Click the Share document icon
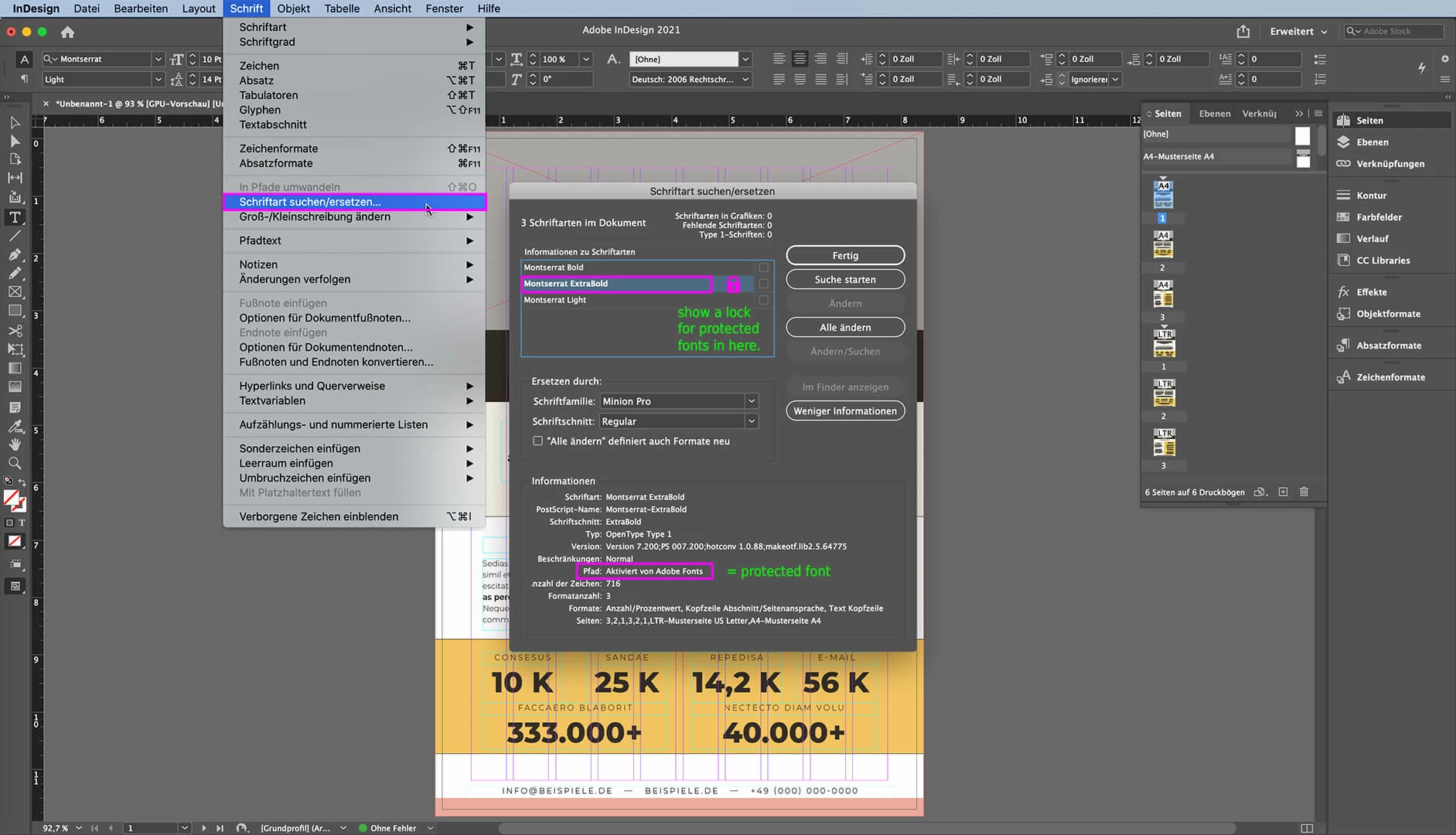This screenshot has width=1456, height=835. (x=1243, y=31)
